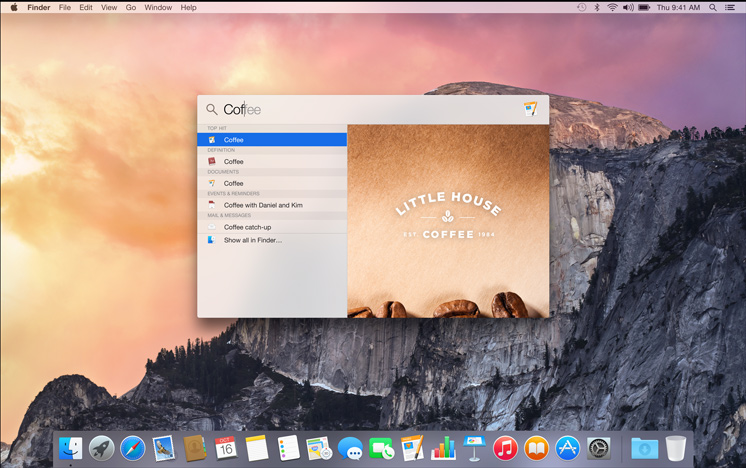Click Wi-Fi status icon in menu bar
Screen dimensions: 746x468
click(612, 7)
